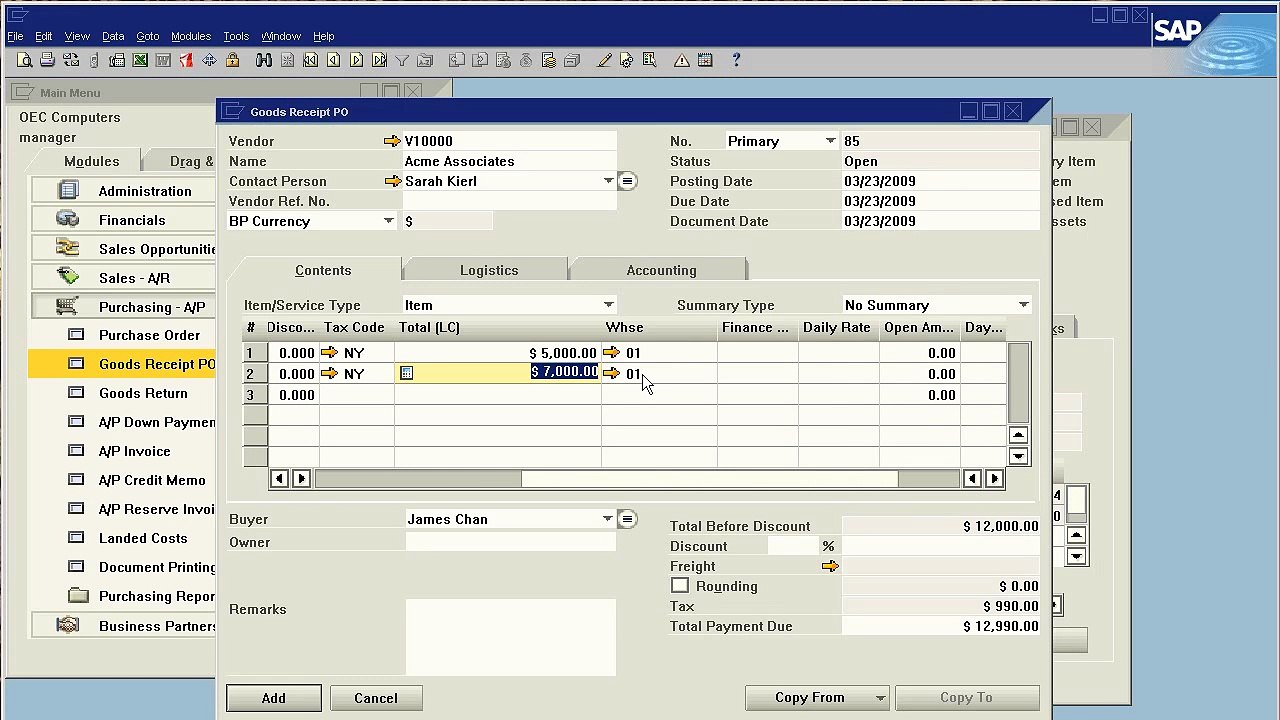Open the BP Currency dropdown

(x=389, y=221)
